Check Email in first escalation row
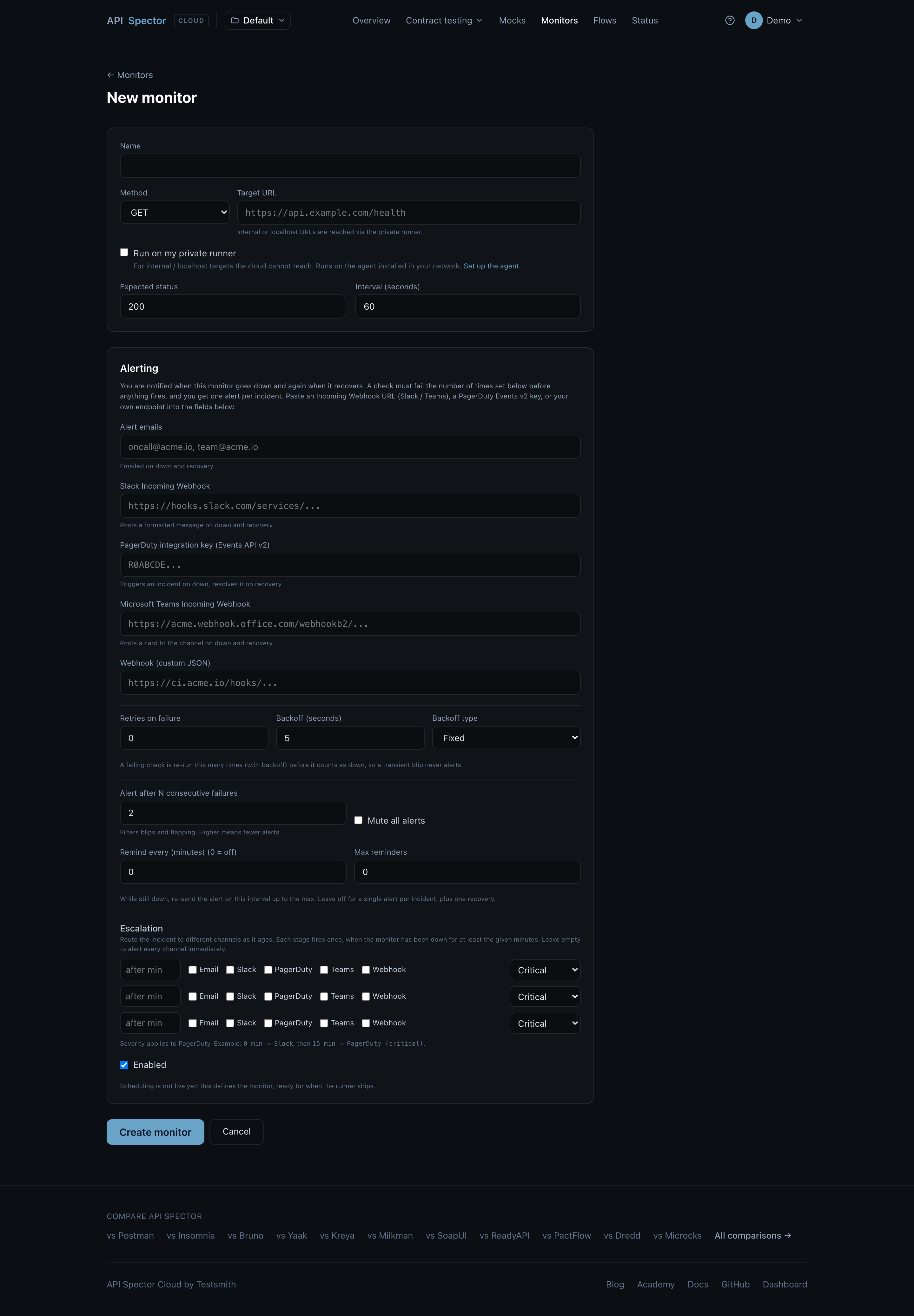Image resolution: width=914 pixels, height=1316 pixels. point(193,970)
